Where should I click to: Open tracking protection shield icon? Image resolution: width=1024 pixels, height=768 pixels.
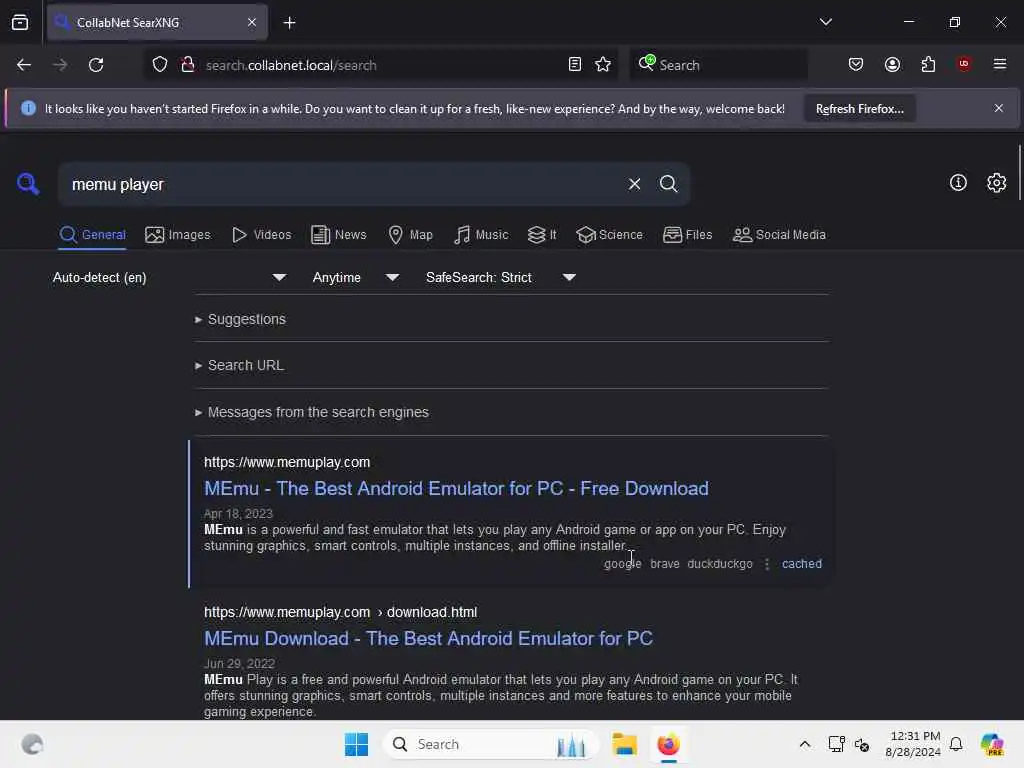click(x=160, y=65)
